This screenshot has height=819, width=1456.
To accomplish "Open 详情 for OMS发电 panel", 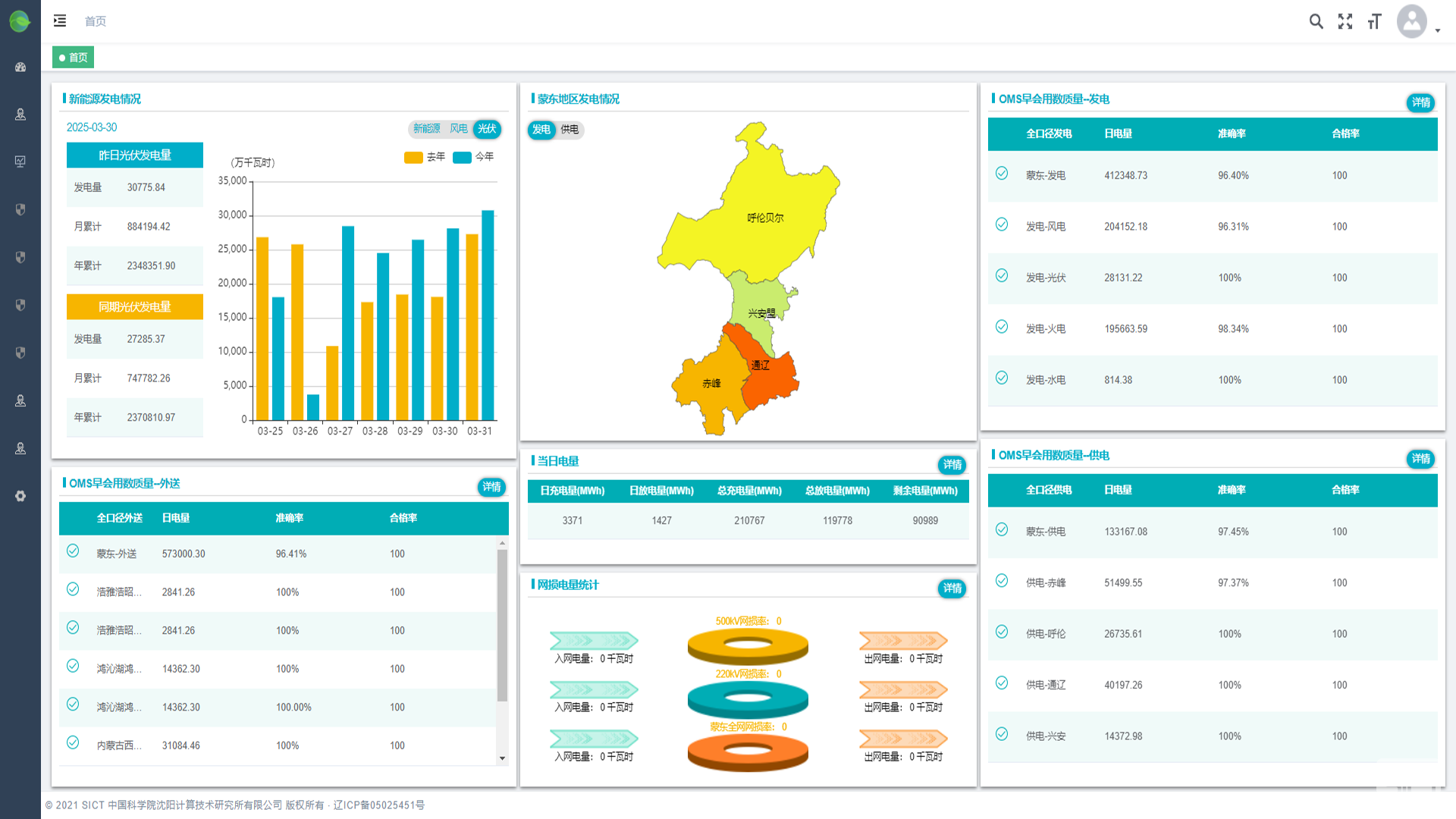I will point(1420,102).
